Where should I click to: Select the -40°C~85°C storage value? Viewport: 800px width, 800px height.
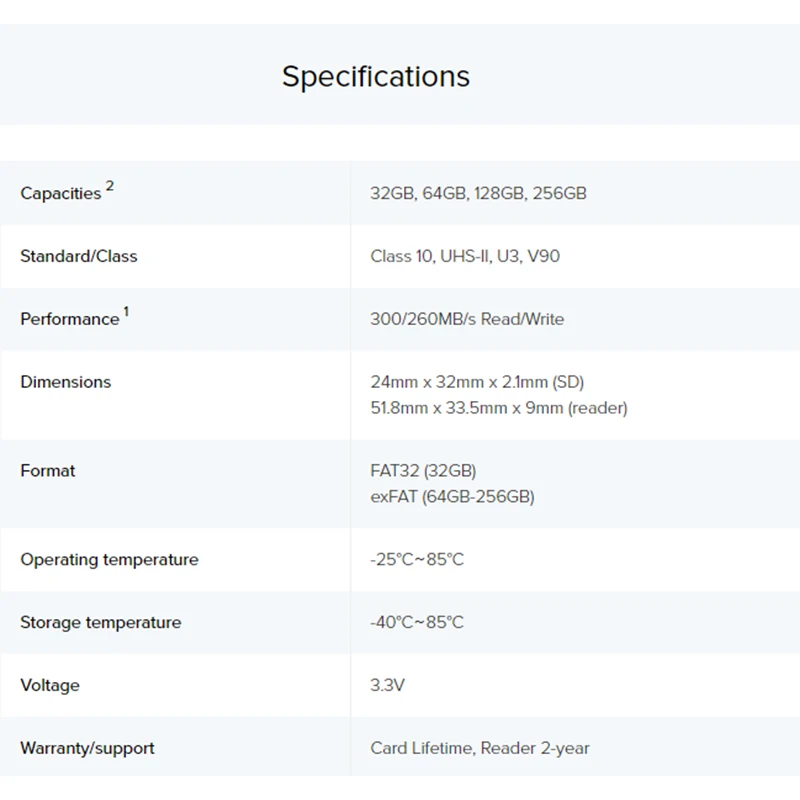pyautogui.click(x=417, y=622)
